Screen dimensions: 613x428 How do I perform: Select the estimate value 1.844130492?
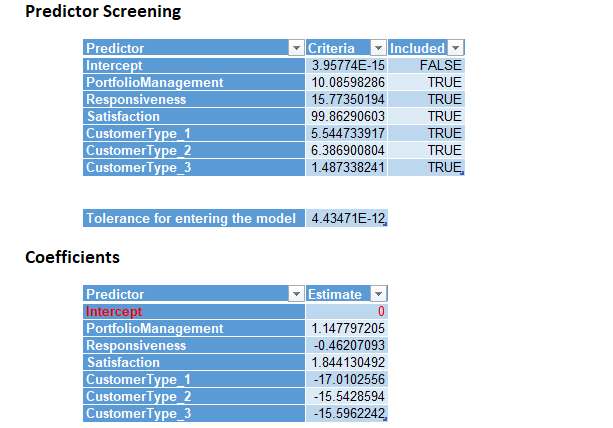[x=346, y=362]
